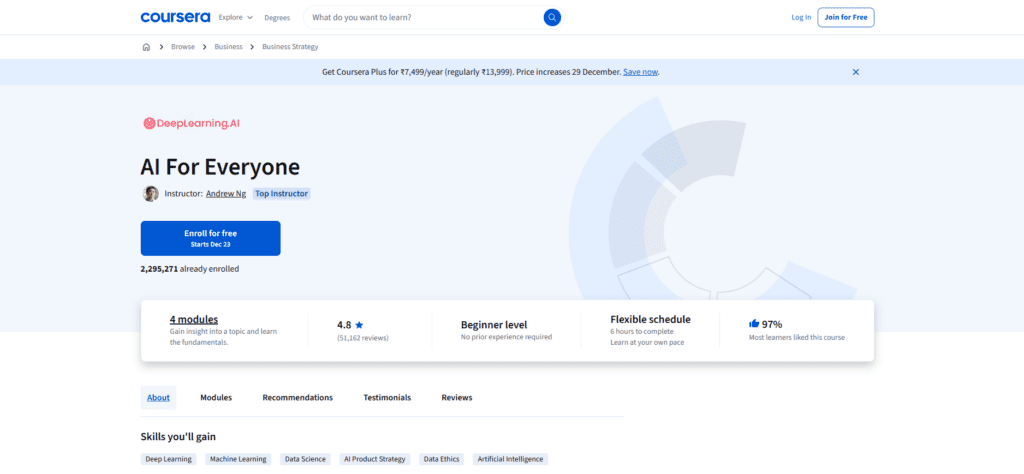1024x474 pixels.
Task: Click the thumbs-up icon beside 97%
Action: coord(754,324)
